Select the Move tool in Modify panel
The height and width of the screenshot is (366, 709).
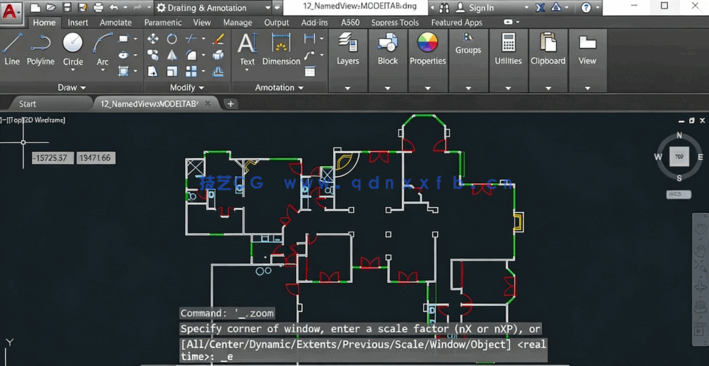153,39
